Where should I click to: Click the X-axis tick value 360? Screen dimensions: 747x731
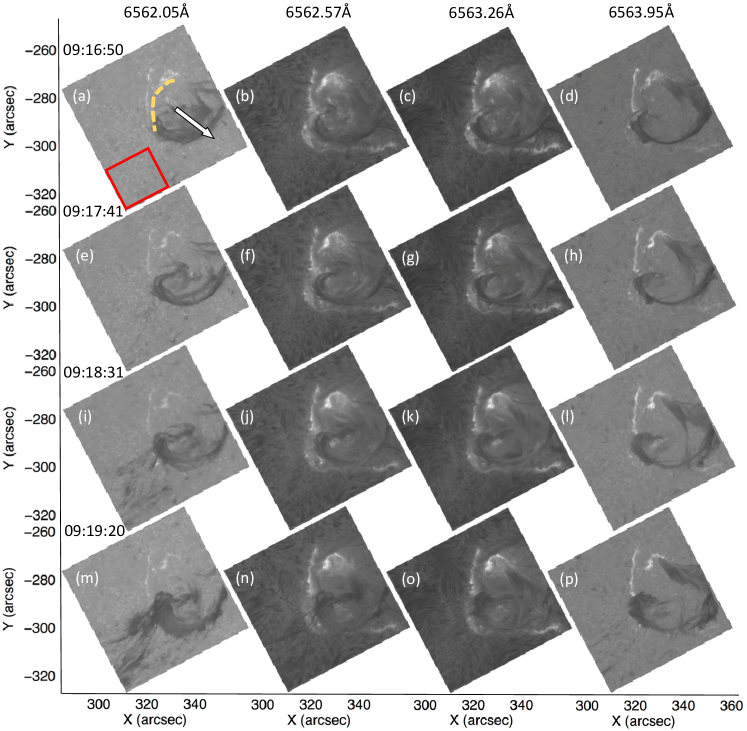click(x=731, y=705)
